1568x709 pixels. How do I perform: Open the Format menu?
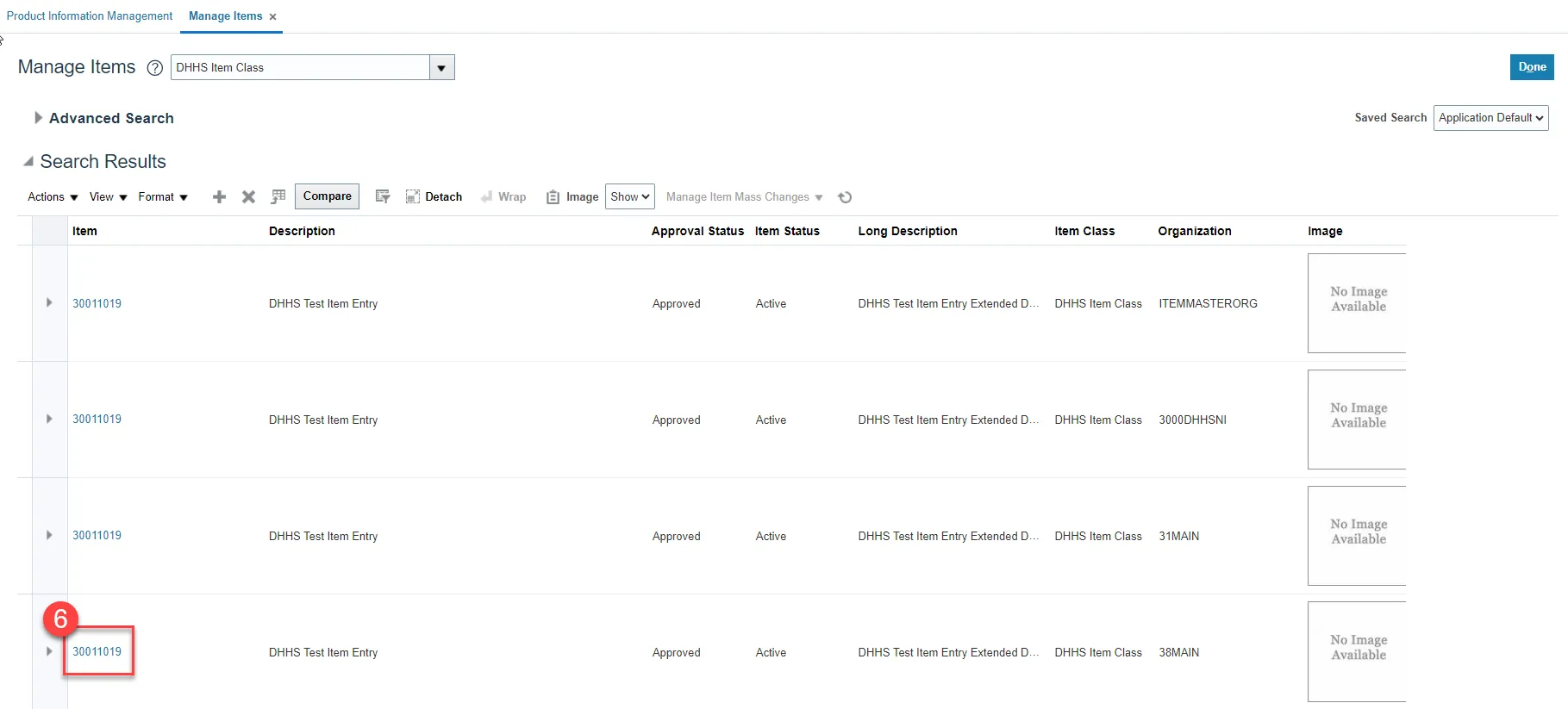[163, 197]
